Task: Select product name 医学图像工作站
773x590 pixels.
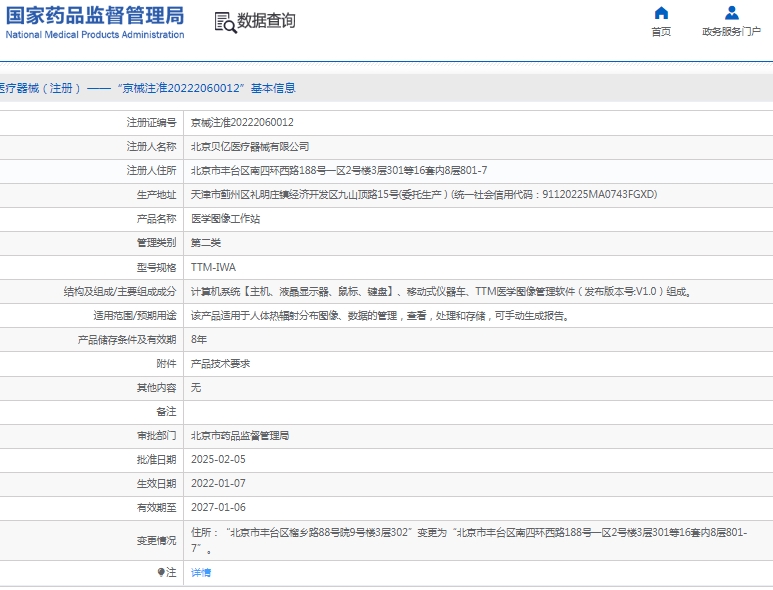Action: (x=225, y=218)
